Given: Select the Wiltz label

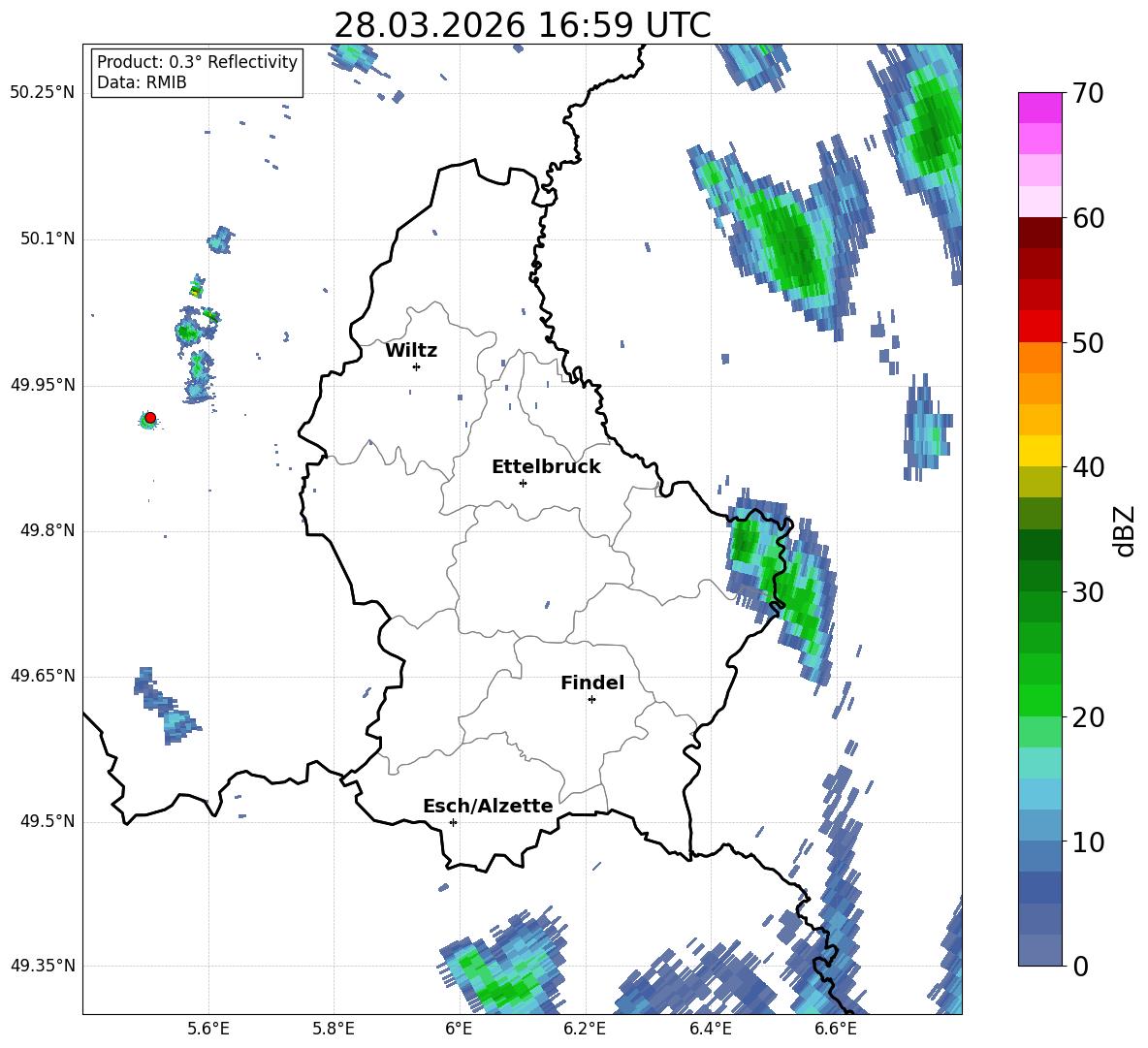Looking at the screenshot, I should click(x=411, y=351).
